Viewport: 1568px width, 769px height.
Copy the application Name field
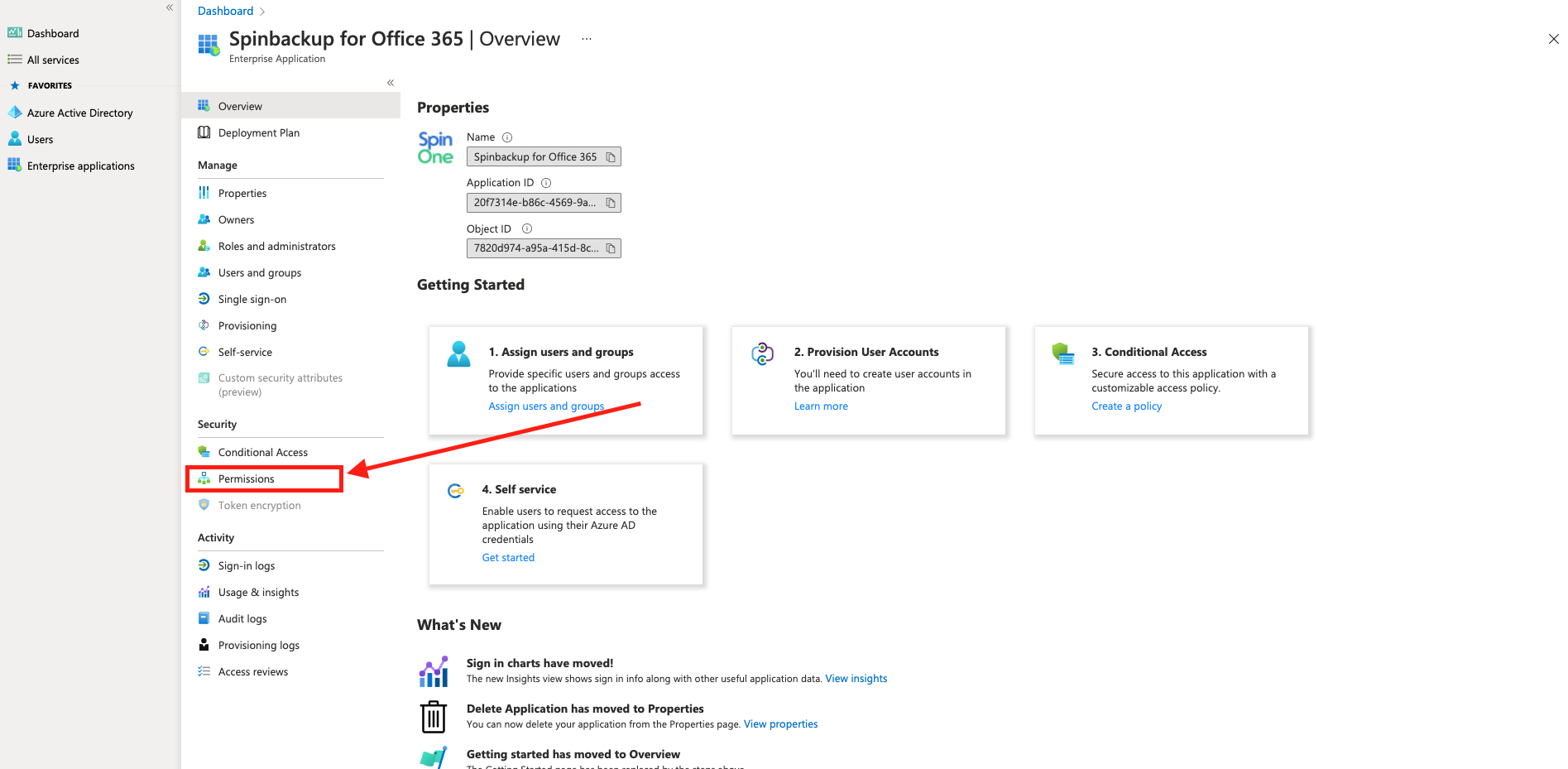[x=611, y=157]
